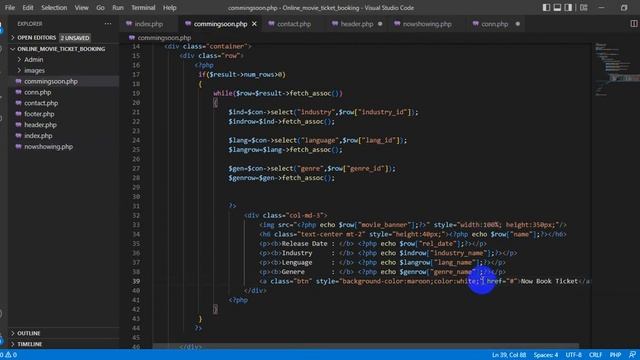Click PHP file icon of conn.php in Explorer
Viewport: 640px width, 360px height.
(x=18, y=92)
